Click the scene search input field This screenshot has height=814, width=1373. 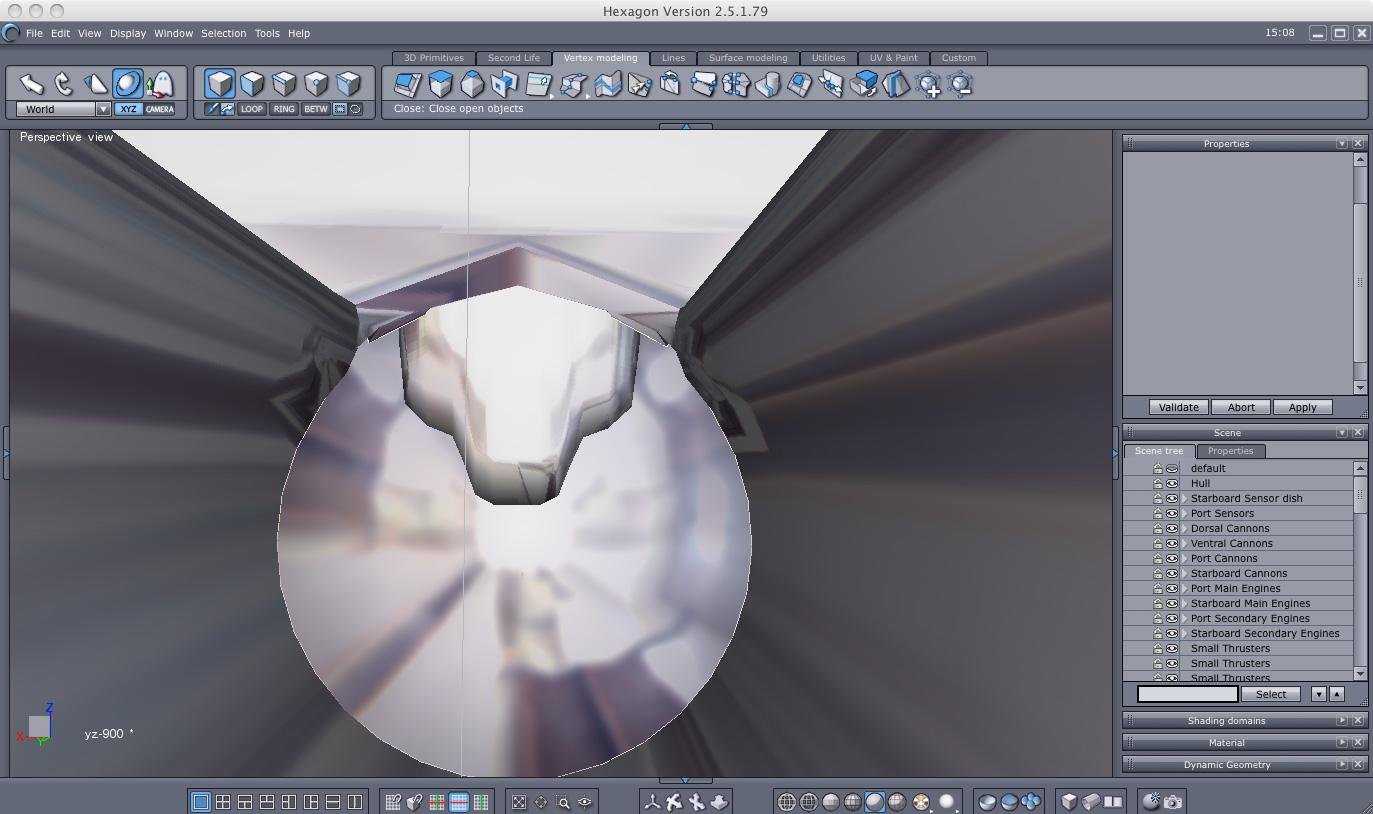coord(1188,694)
